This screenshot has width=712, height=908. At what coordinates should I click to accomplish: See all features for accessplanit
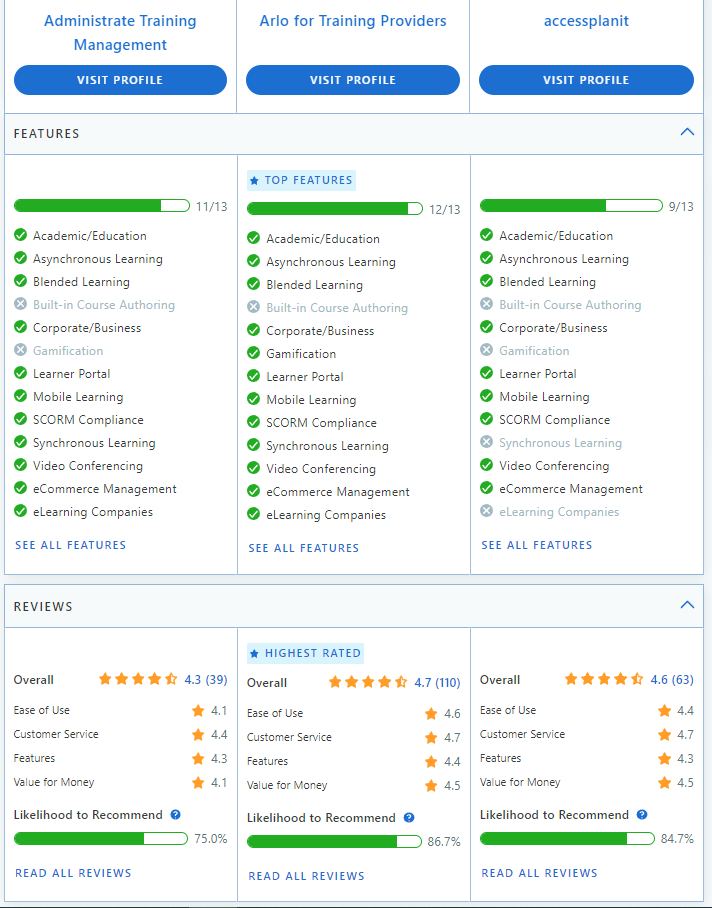pyautogui.click(x=537, y=545)
